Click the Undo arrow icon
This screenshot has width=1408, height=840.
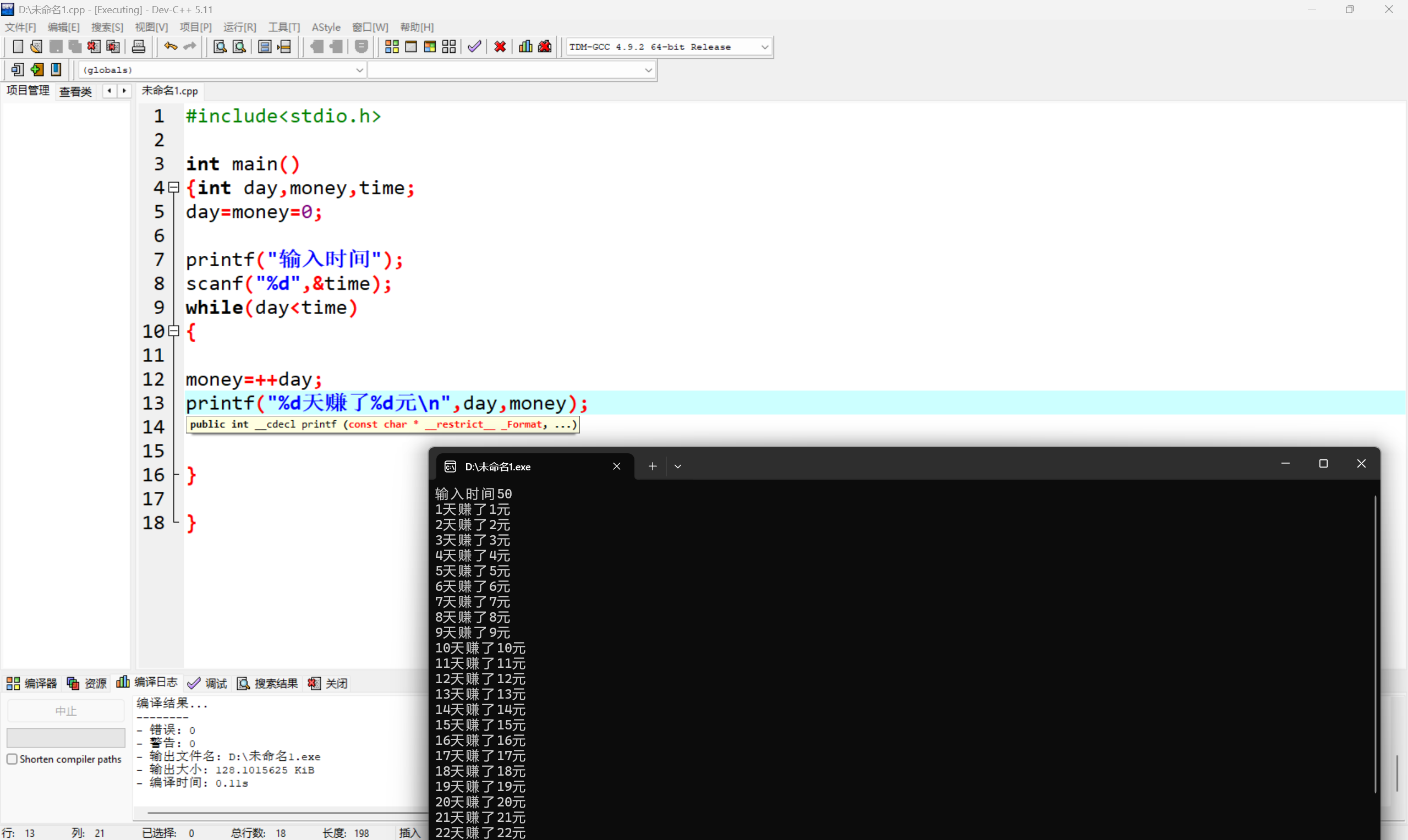pyautogui.click(x=170, y=47)
